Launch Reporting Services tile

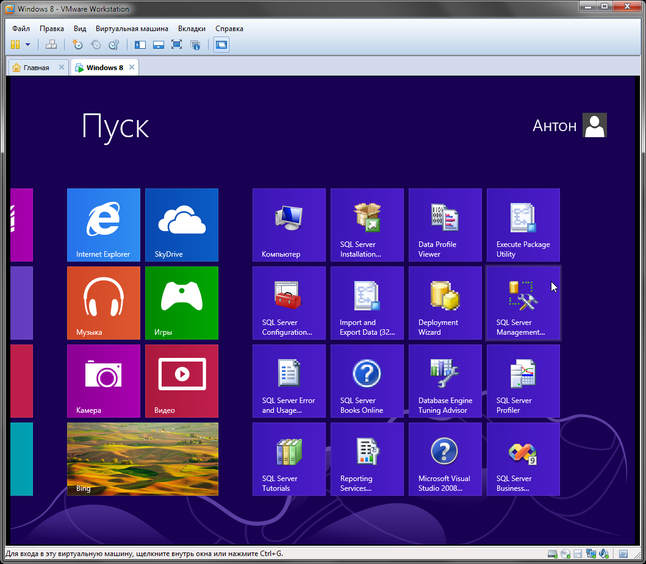coord(367,459)
